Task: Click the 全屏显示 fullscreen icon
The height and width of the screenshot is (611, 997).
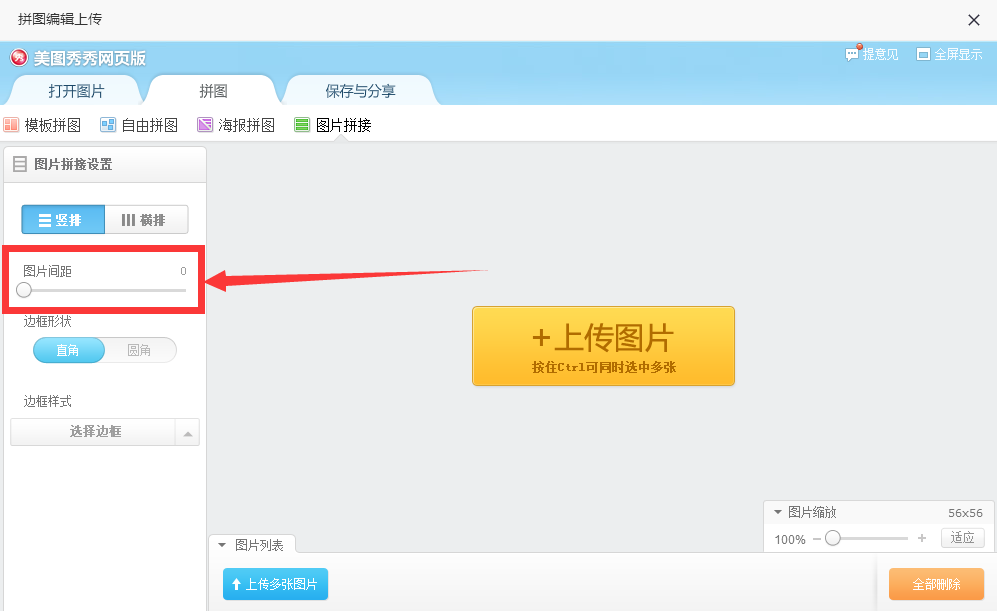Action: click(923, 54)
